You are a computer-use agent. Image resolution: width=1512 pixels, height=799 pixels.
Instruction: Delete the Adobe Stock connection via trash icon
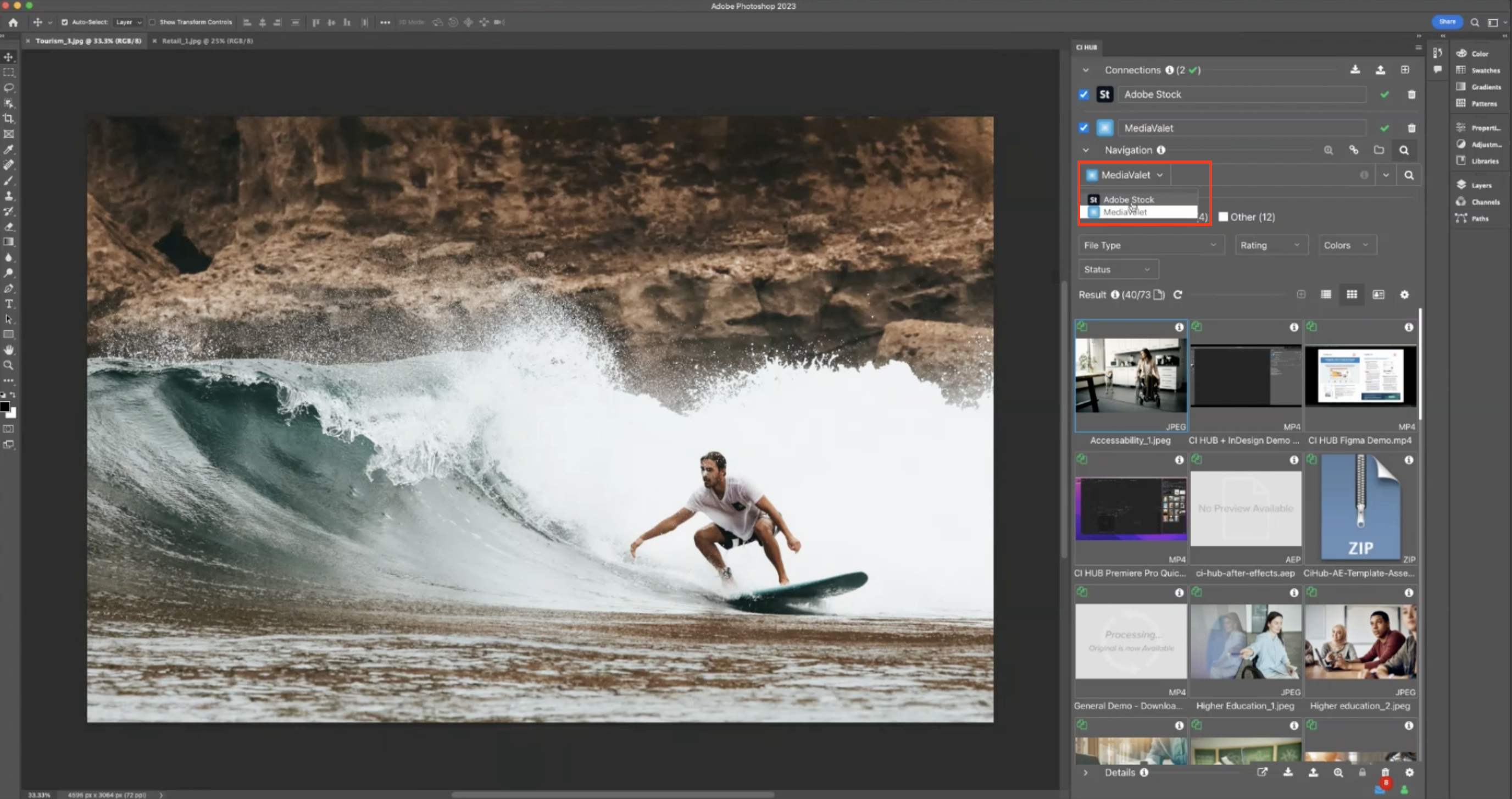pyautogui.click(x=1411, y=95)
